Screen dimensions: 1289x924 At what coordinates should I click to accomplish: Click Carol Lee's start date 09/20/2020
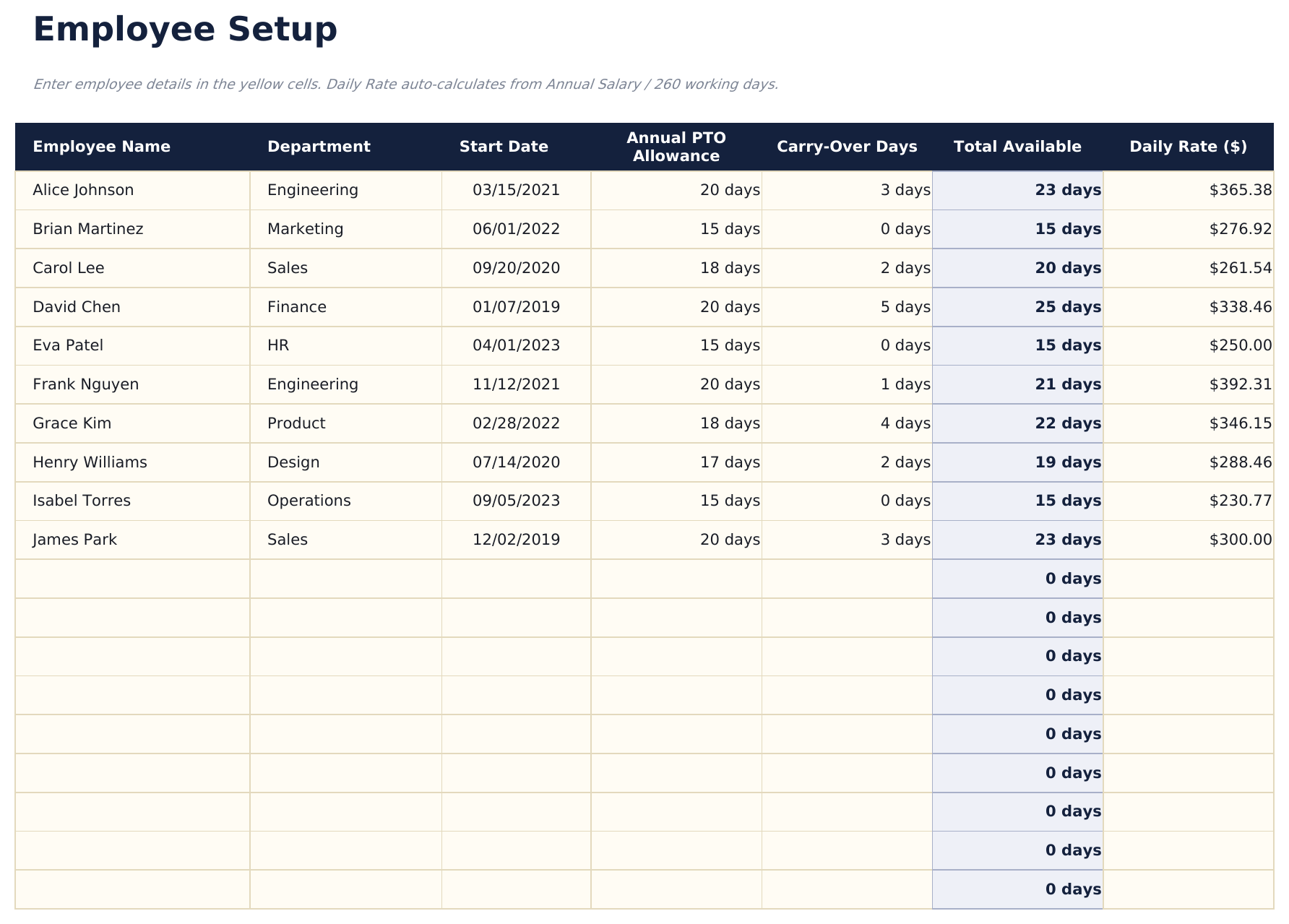pos(516,267)
